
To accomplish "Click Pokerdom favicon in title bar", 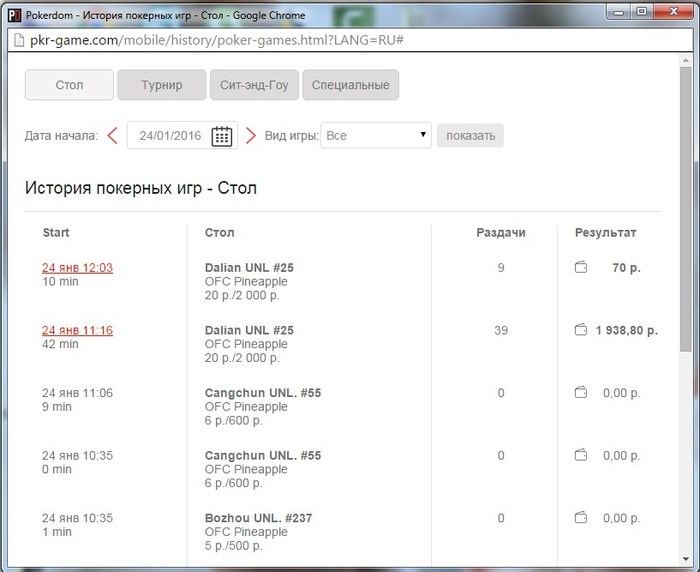I will coord(14,16).
